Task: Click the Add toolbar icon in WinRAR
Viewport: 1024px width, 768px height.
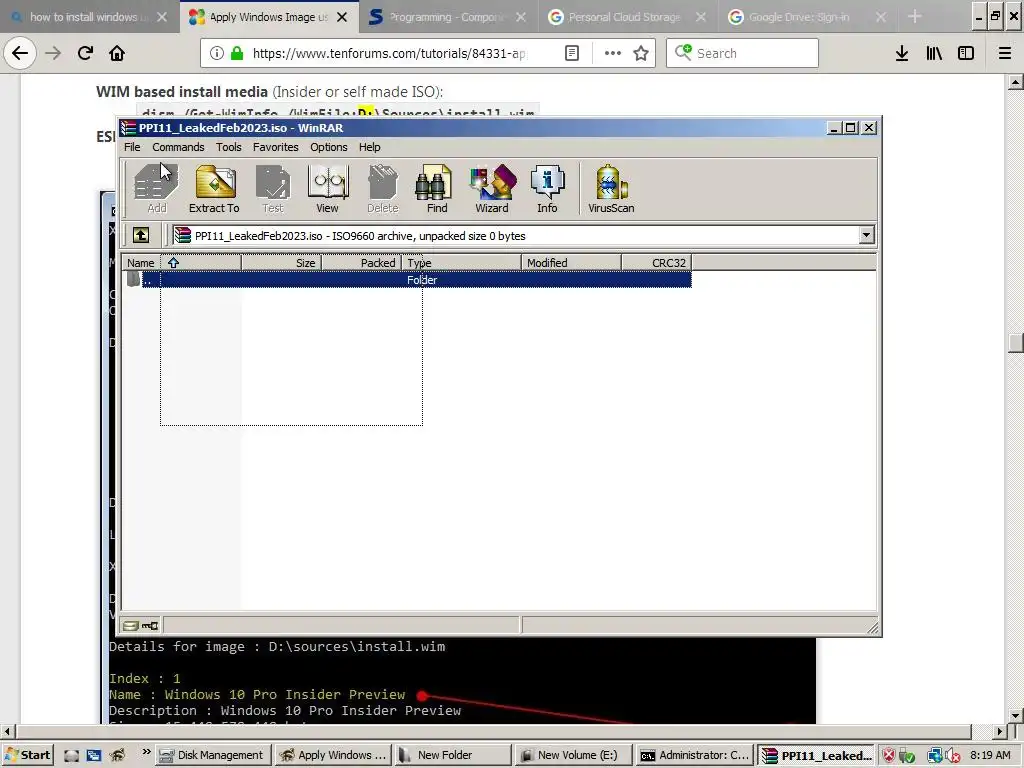Action: (156, 188)
